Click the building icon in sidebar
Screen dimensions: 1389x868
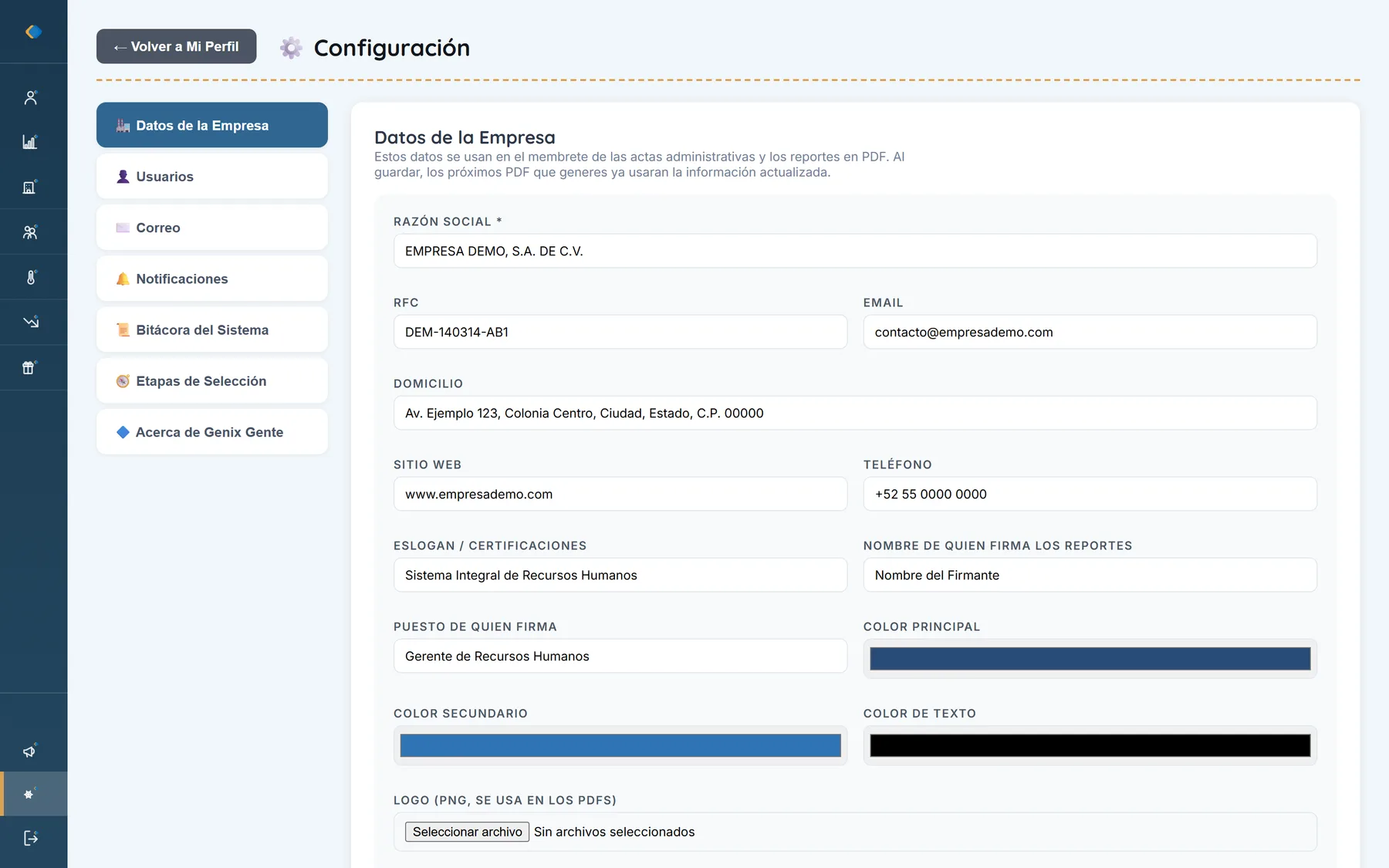[x=30, y=187]
